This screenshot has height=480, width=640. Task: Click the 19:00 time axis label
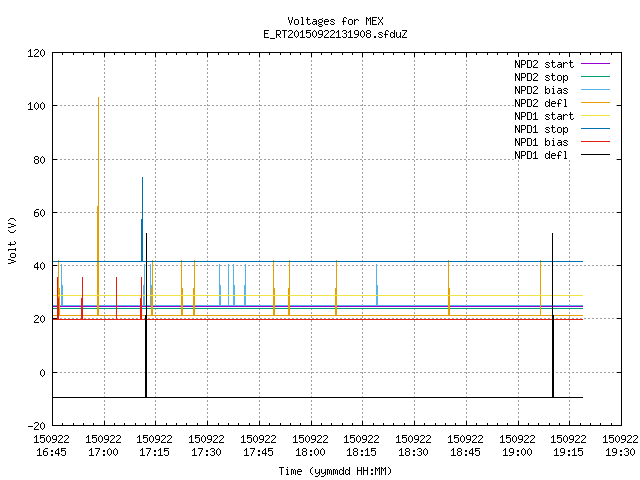tap(517, 453)
